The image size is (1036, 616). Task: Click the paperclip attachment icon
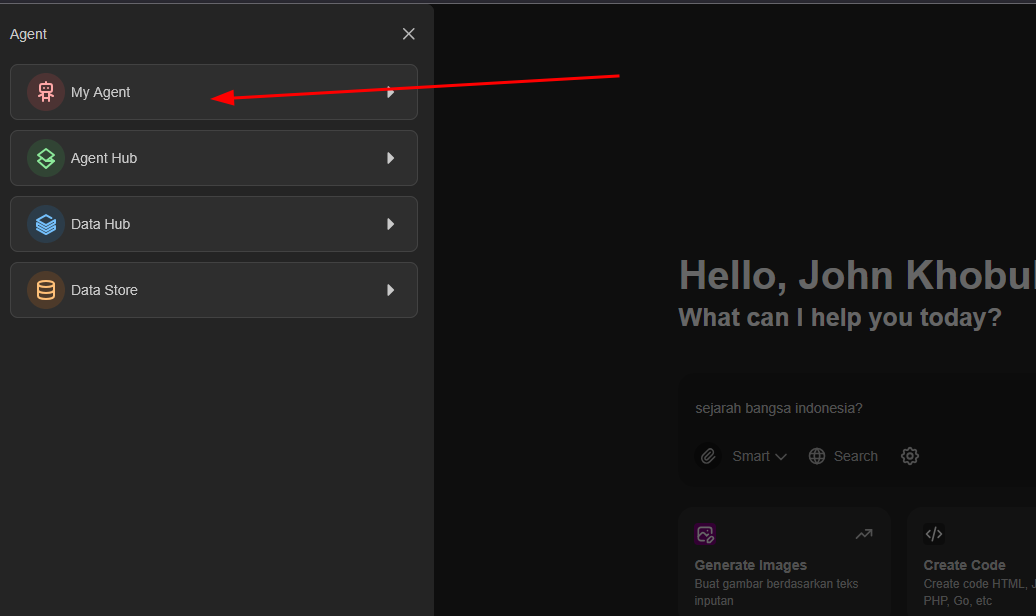(708, 456)
